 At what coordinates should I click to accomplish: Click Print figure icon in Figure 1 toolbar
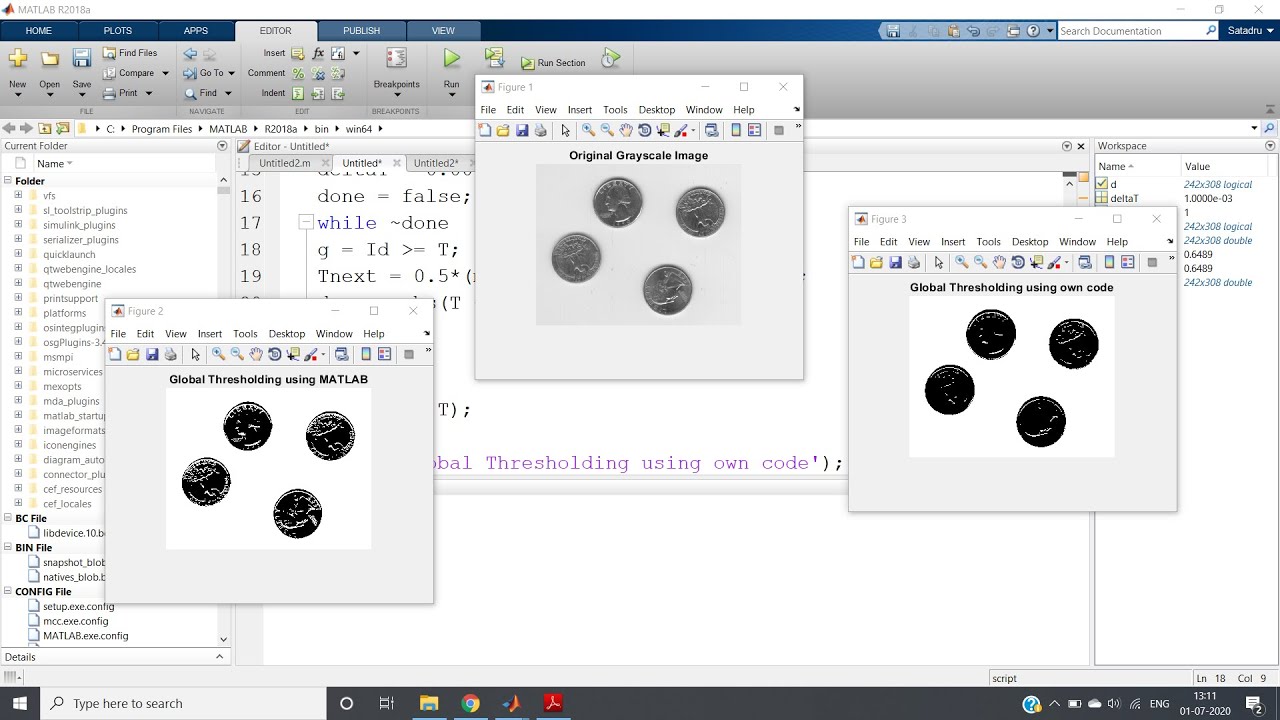[541, 130]
